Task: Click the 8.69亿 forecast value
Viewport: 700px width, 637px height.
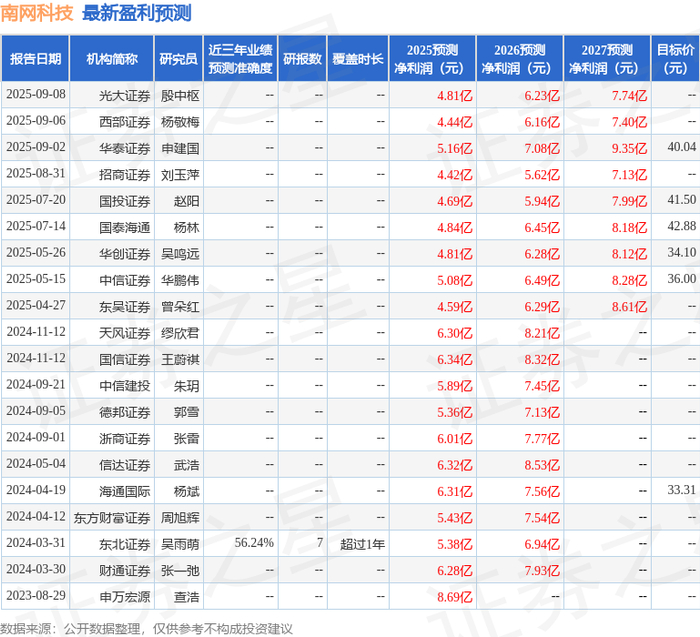Action: (454, 597)
